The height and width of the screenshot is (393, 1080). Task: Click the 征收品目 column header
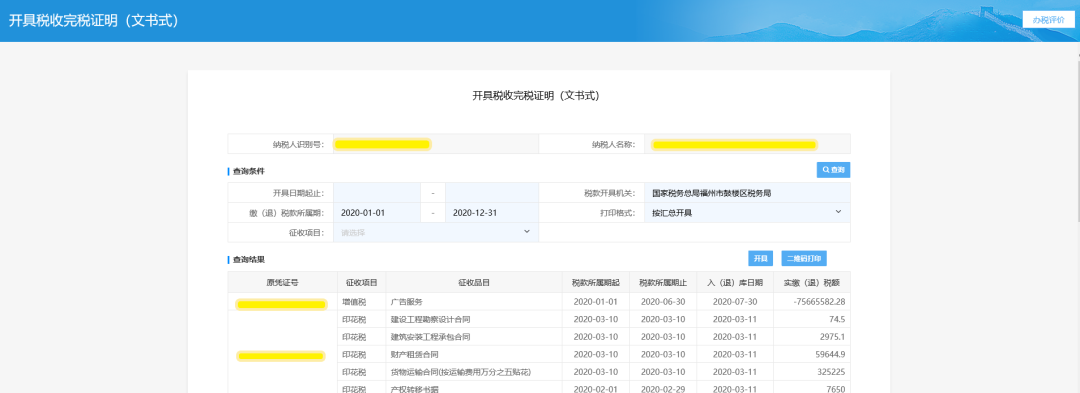coord(474,282)
